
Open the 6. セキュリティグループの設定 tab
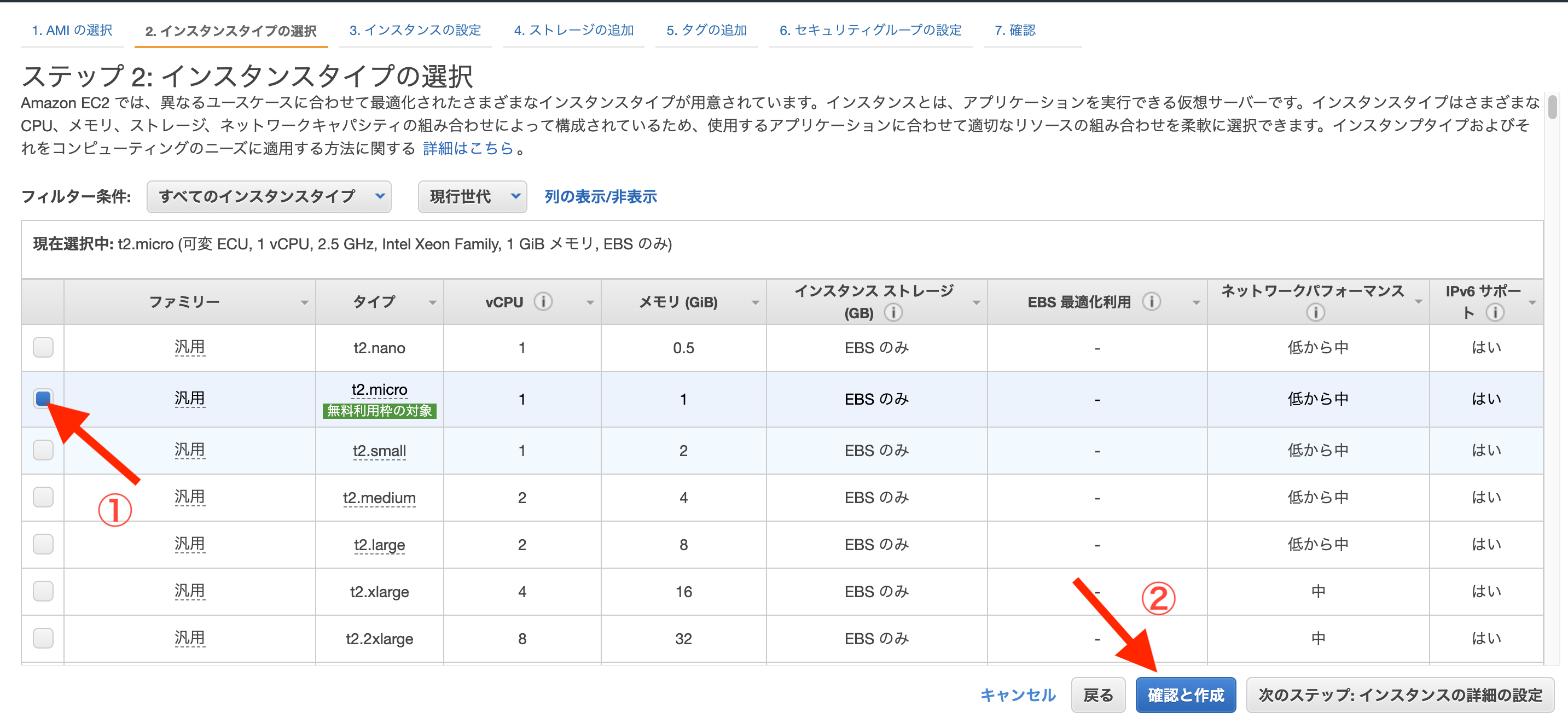[x=870, y=31]
